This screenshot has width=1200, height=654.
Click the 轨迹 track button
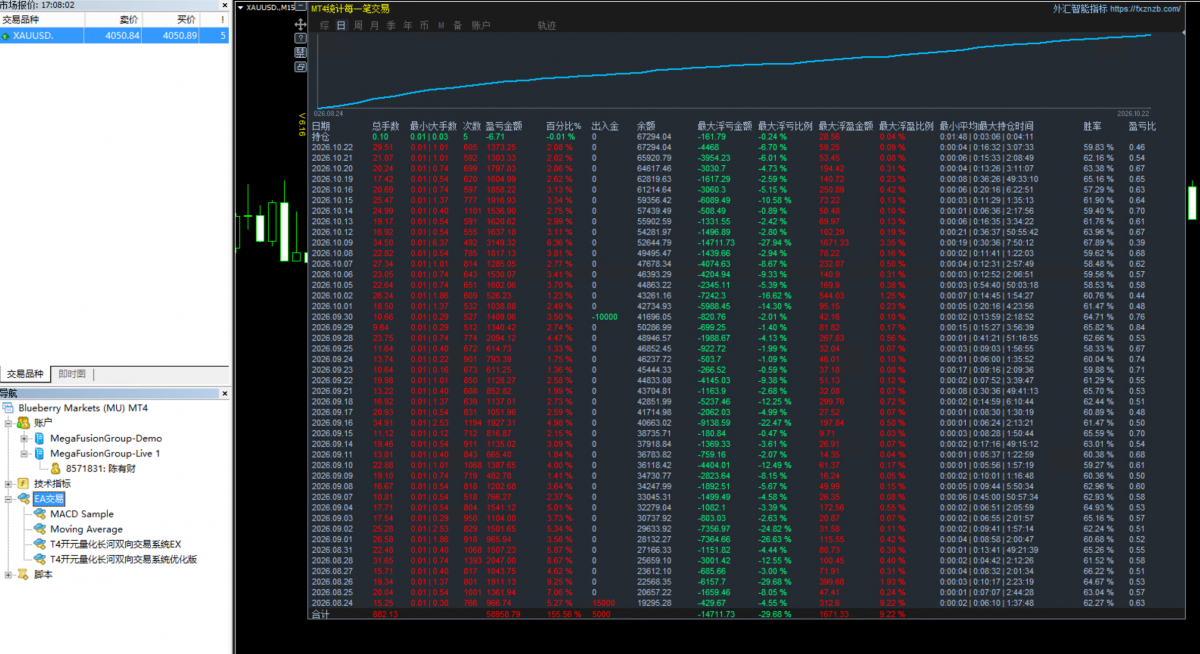(546, 25)
